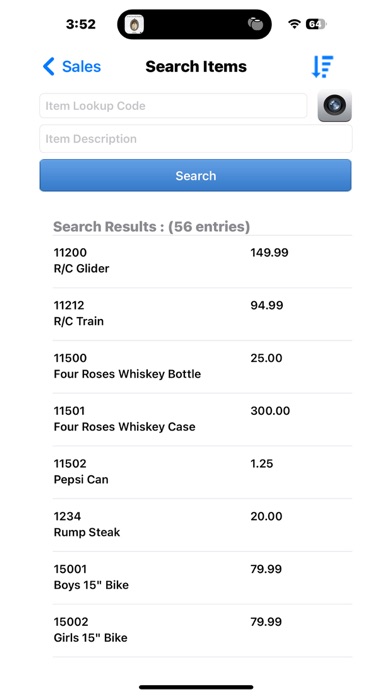Select the R/C Train entry

[x=202, y=314]
